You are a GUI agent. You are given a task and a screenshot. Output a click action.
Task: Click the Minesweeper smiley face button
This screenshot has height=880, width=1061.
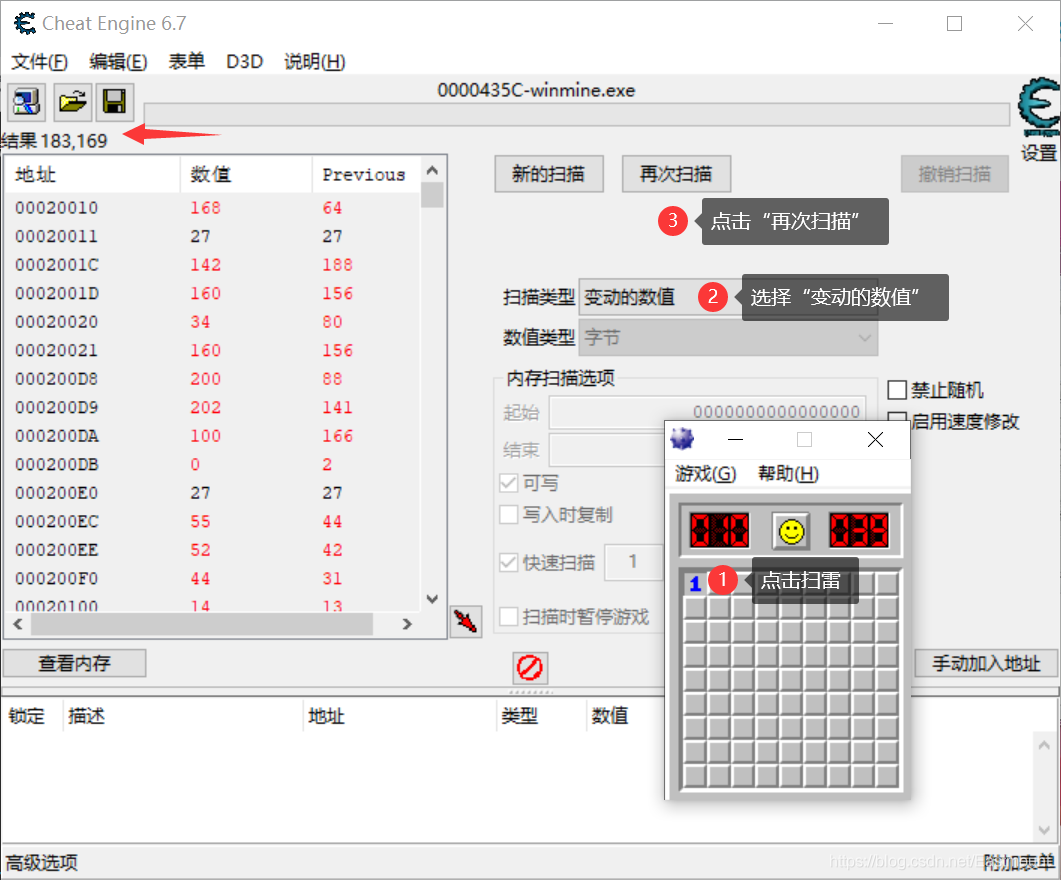click(790, 530)
